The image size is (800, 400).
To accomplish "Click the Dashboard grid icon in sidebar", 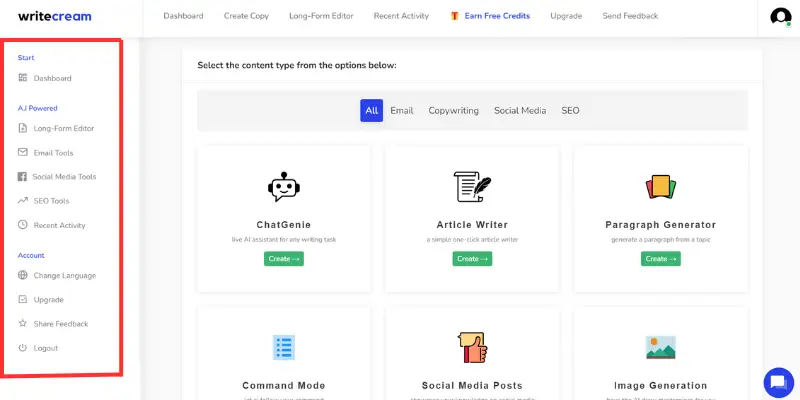I will (x=22, y=78).
